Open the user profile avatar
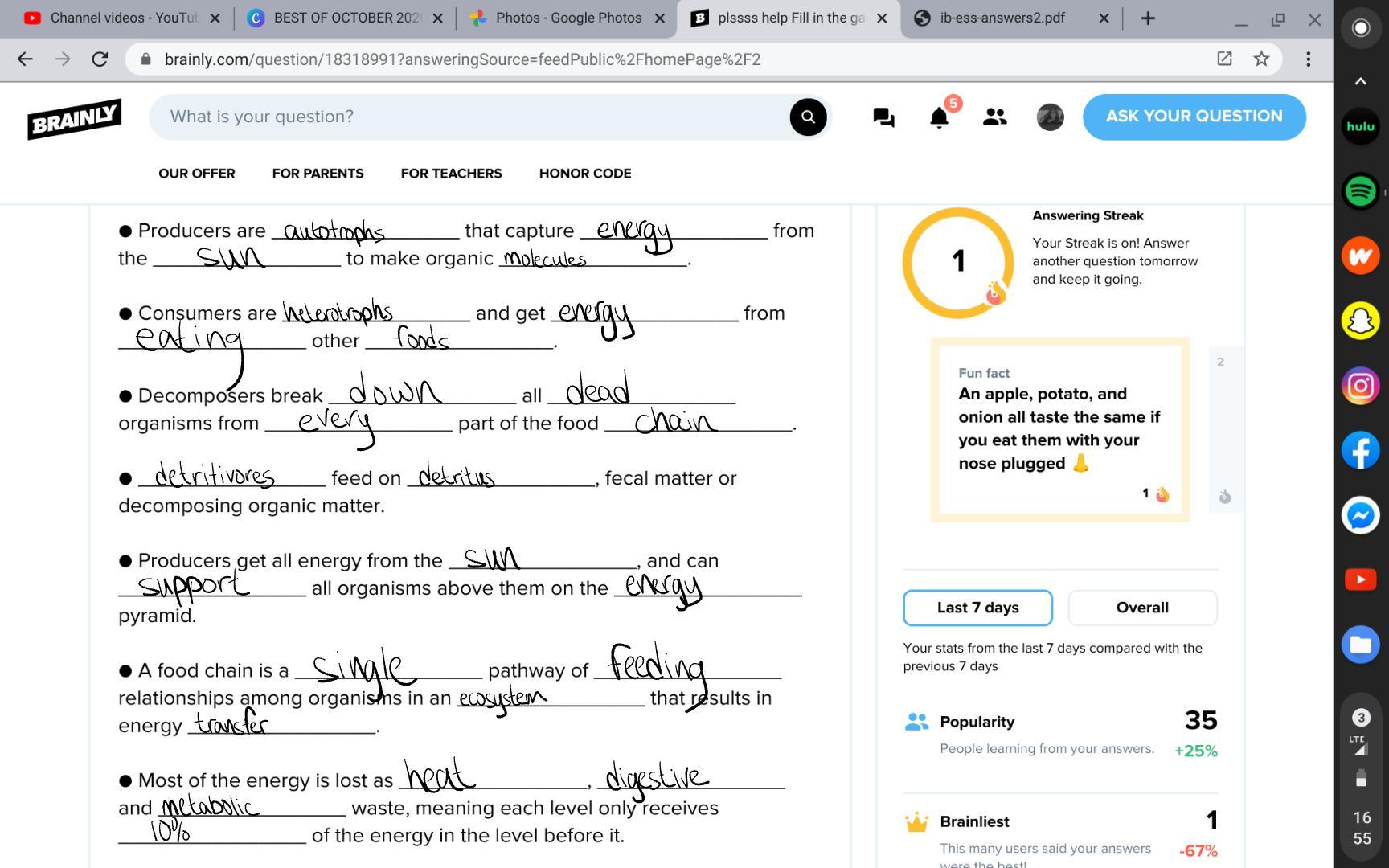Image resolution: width=1389 pixels, height=868 pixels. 1050,117
